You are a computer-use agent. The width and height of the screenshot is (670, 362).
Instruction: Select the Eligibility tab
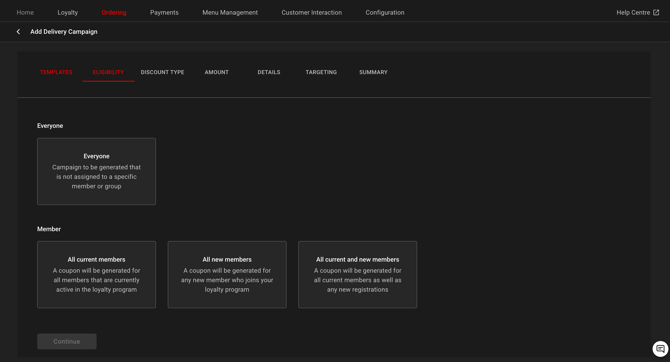[x=108, y=72]
